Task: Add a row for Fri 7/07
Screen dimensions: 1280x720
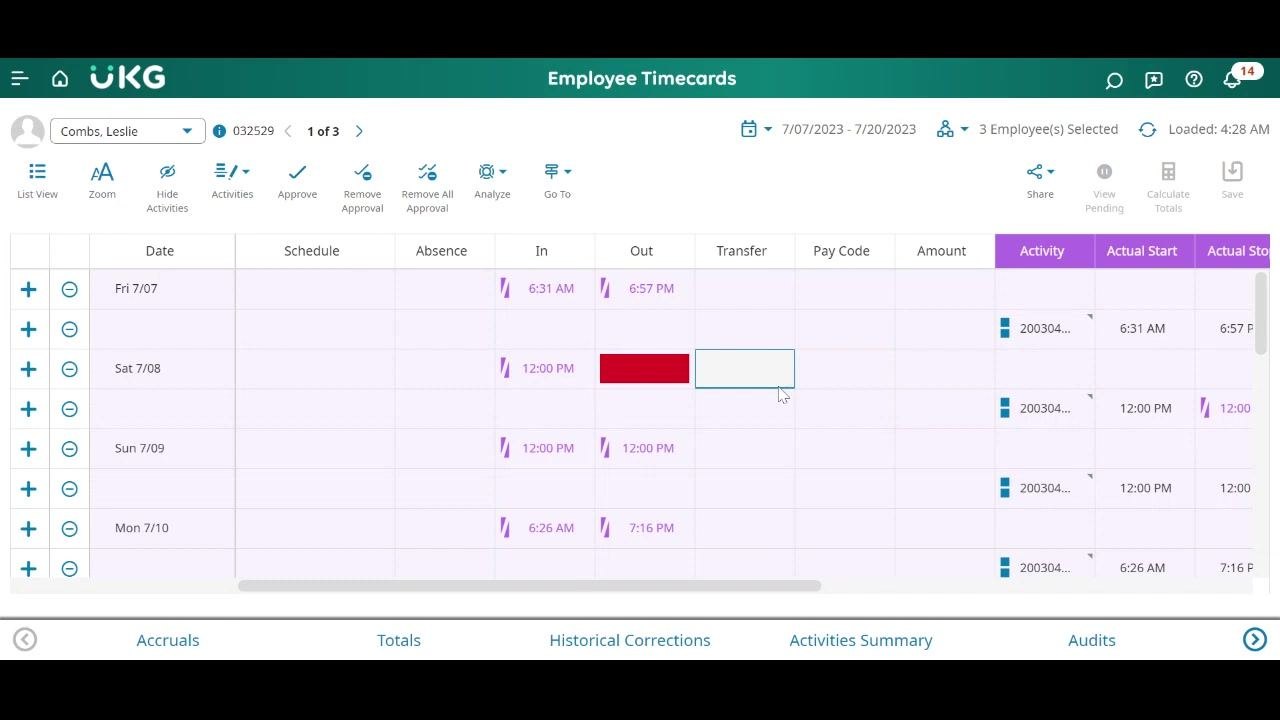Action: coord(29,289)
